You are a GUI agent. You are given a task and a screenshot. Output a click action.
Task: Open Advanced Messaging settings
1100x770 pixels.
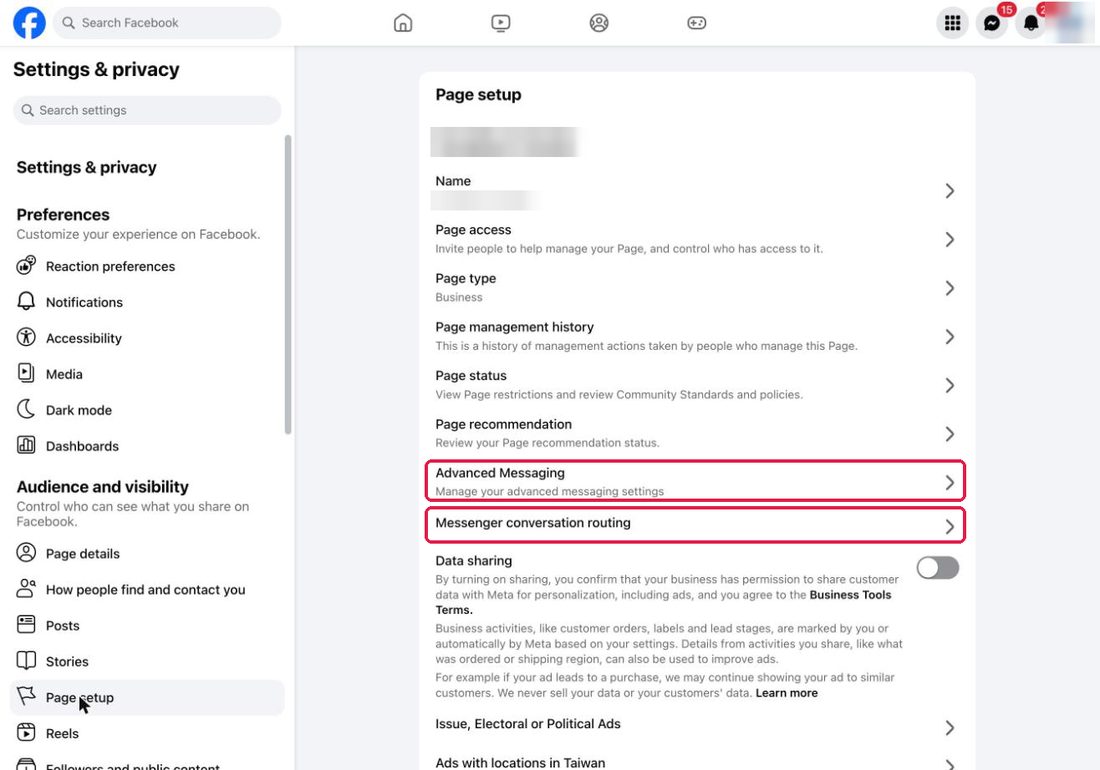pyautogui.click(x=696, y=481)
